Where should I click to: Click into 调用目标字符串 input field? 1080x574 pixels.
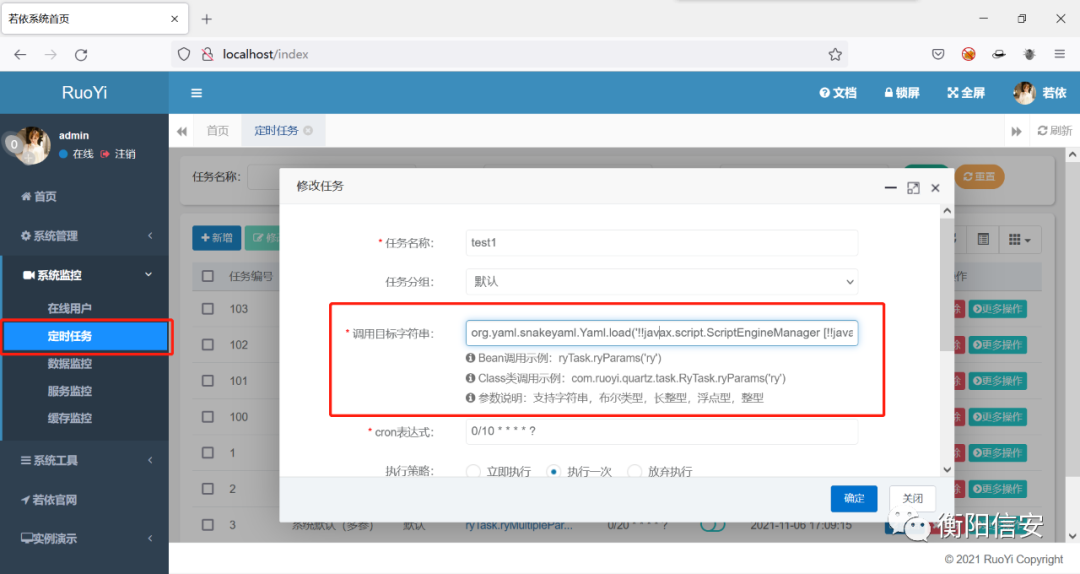(x=662, y=333)
